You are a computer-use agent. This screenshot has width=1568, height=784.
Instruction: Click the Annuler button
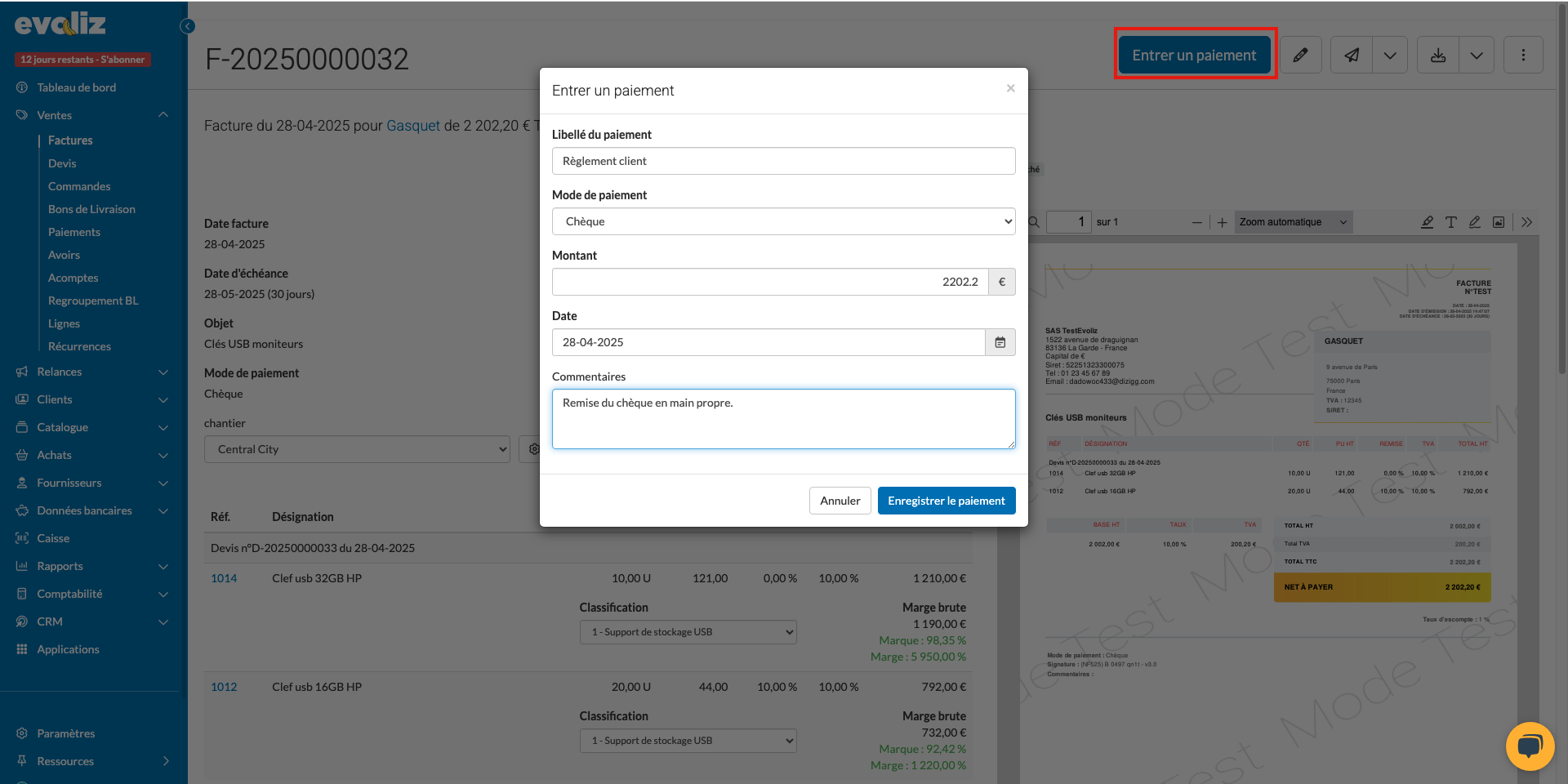[840, 501]
